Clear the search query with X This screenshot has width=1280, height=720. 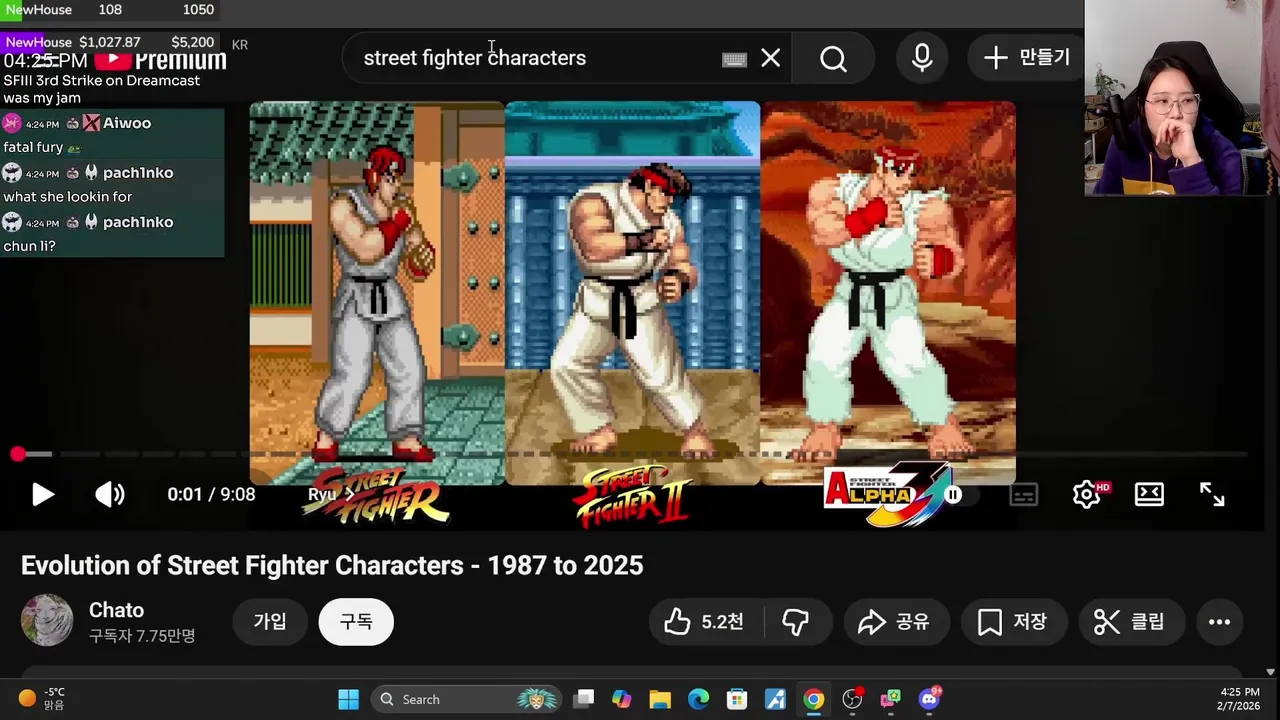(770, 58)
